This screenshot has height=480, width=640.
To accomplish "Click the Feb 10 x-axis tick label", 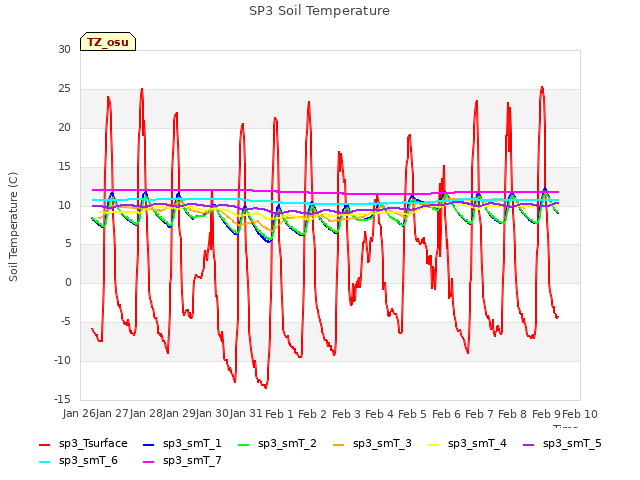I will click(580, 414).
